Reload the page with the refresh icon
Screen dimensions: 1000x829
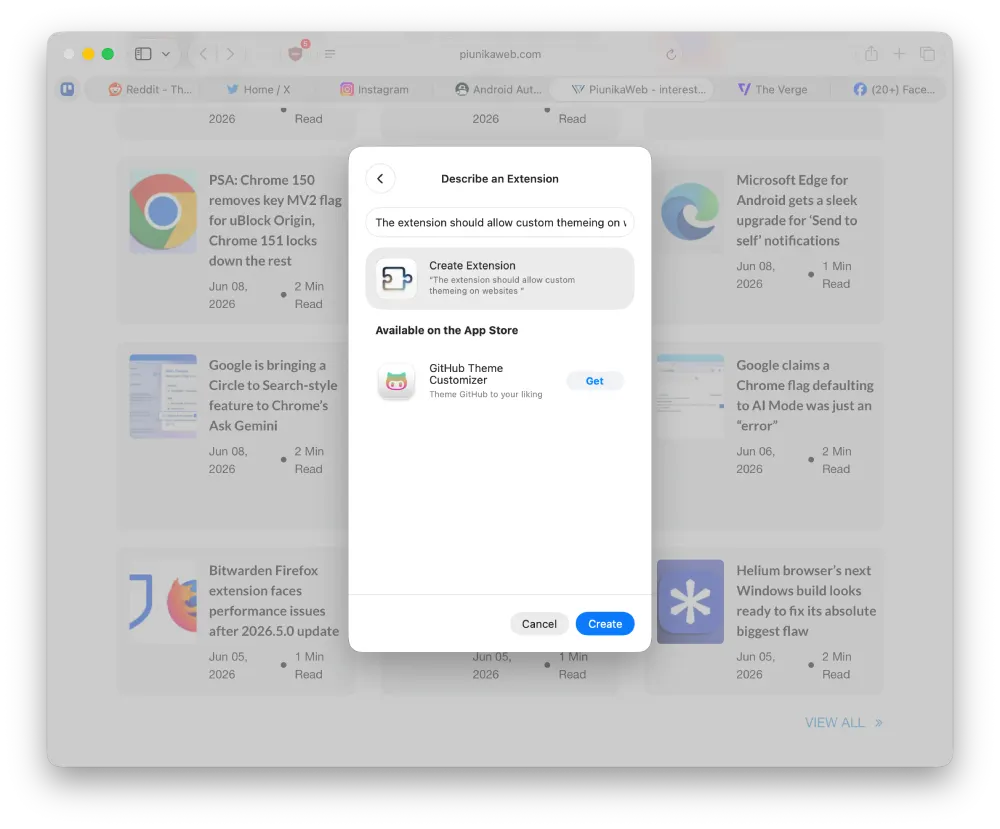[671, 54]
